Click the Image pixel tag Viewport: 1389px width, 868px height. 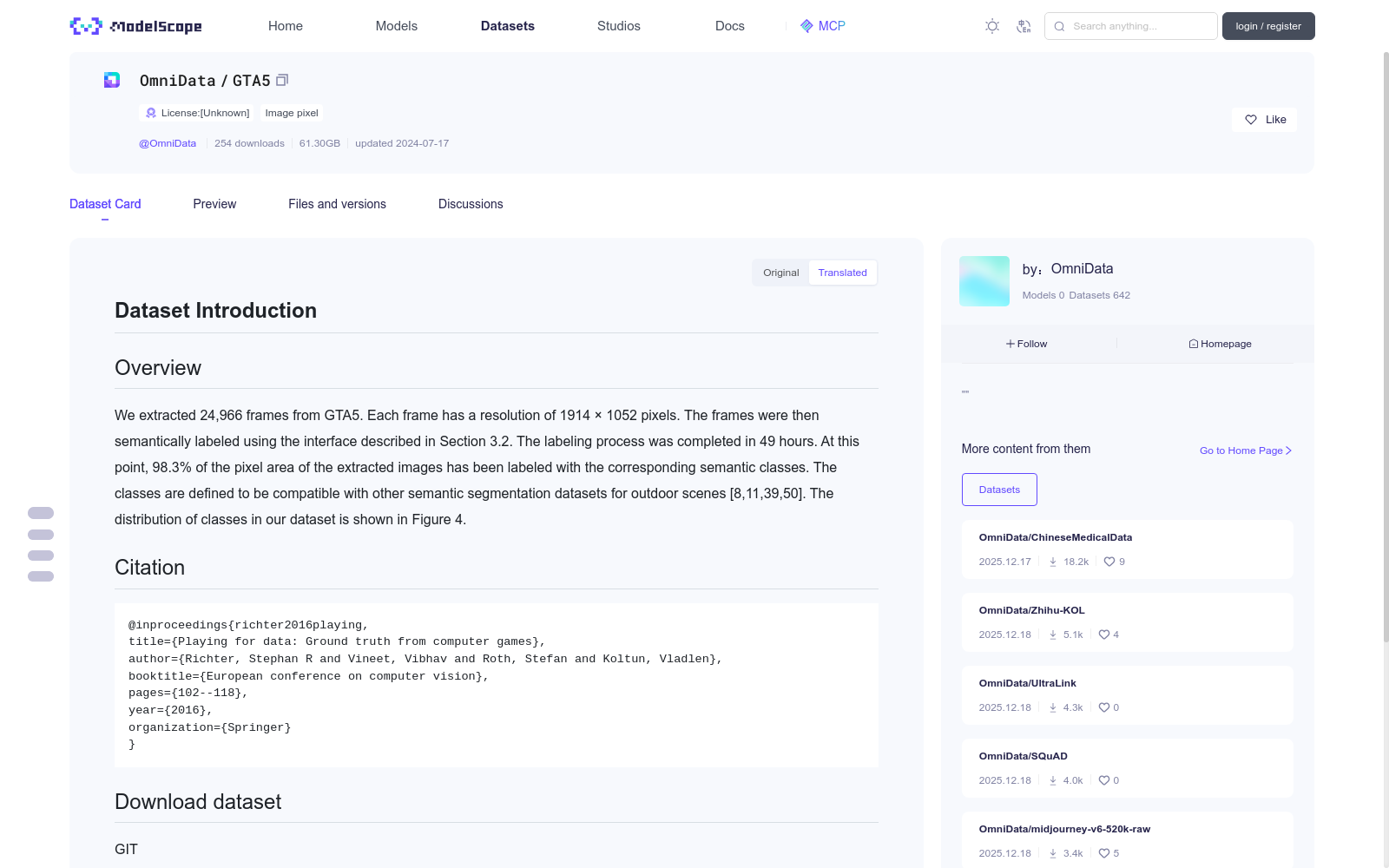292,113
